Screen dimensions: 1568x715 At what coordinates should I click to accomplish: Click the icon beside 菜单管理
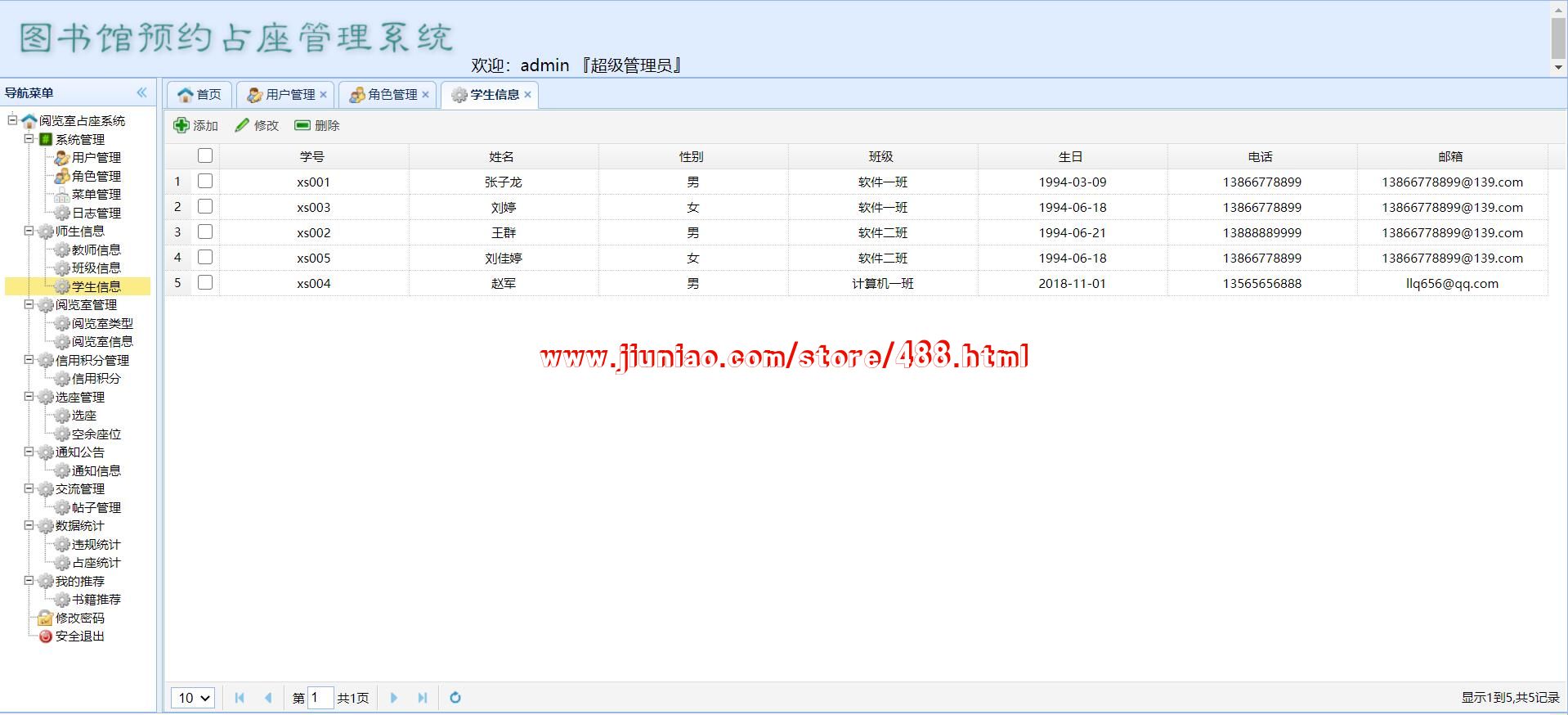(62, 195)
